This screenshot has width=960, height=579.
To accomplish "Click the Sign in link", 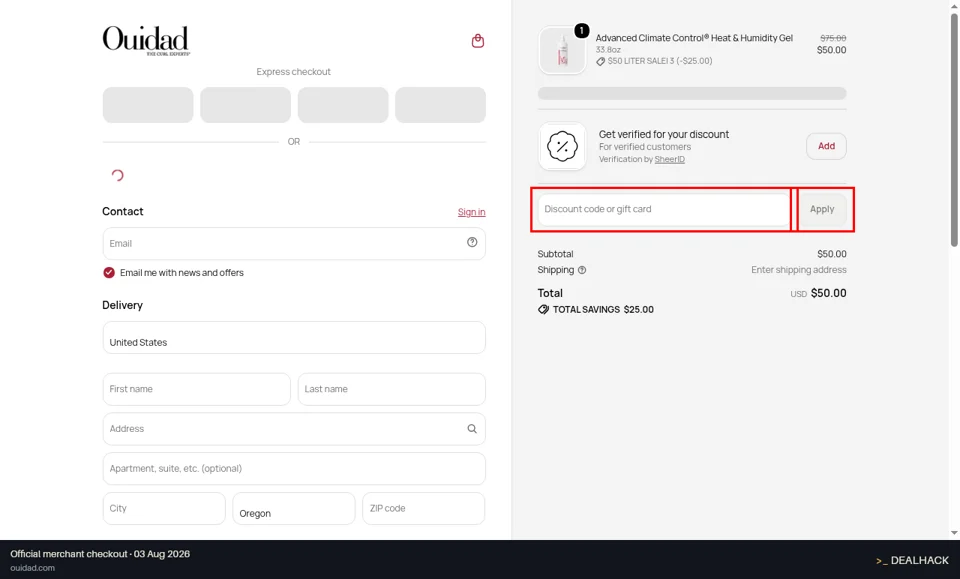I will point(471,212).
